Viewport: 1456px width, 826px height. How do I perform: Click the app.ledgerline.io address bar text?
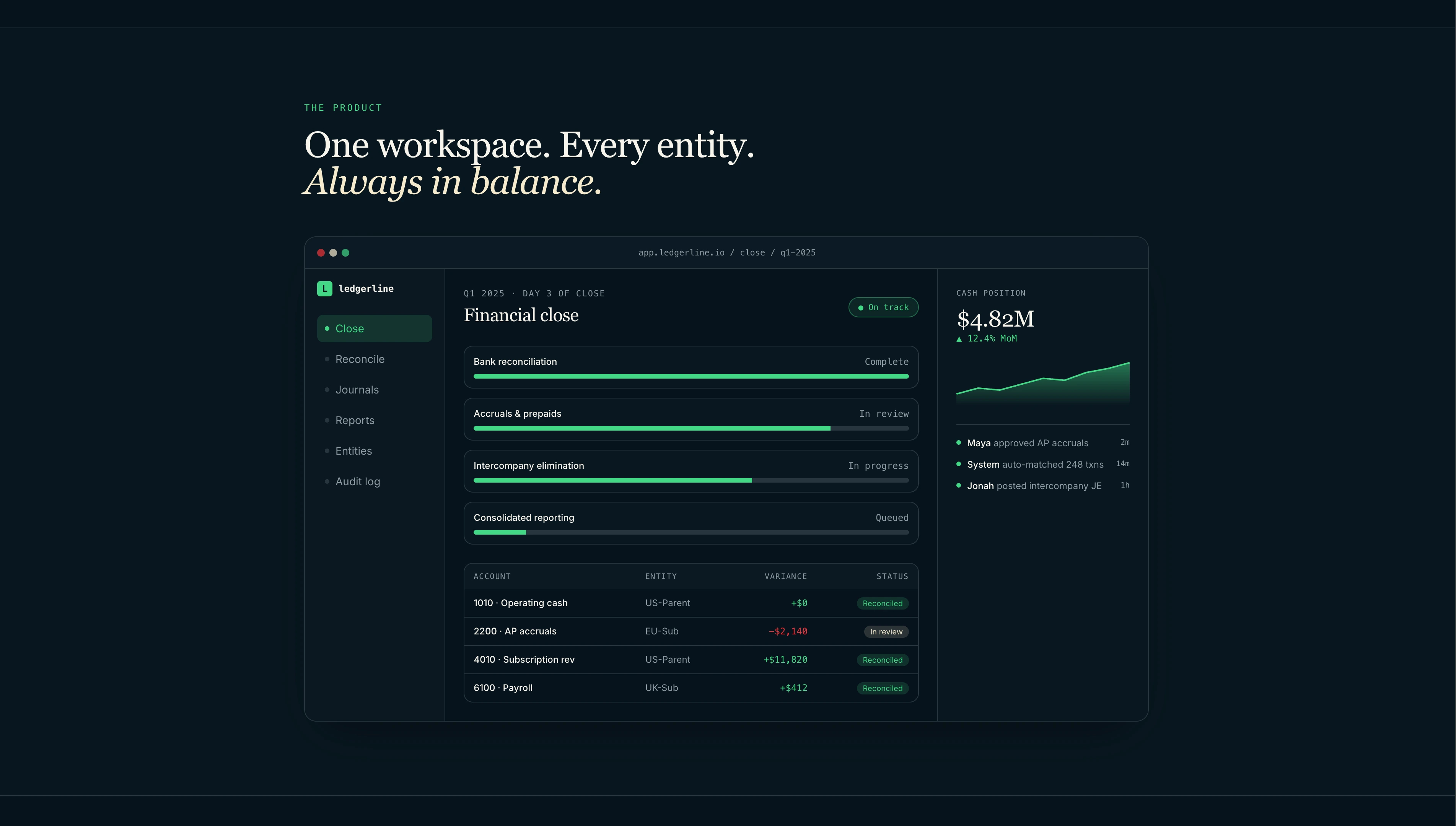pyautogui.click(x=727, y=252)
